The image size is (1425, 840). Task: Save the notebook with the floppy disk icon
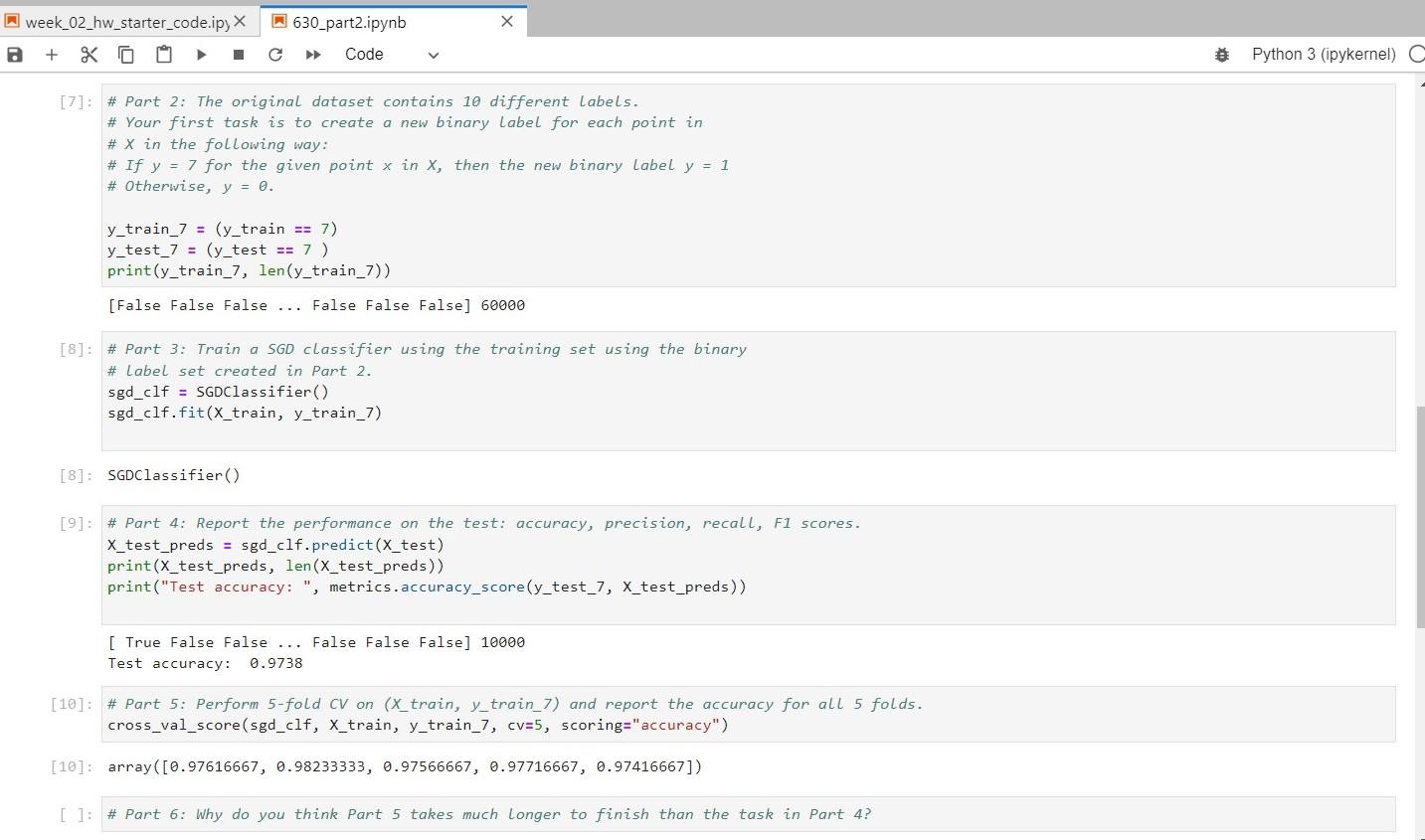tap(15, 55)
